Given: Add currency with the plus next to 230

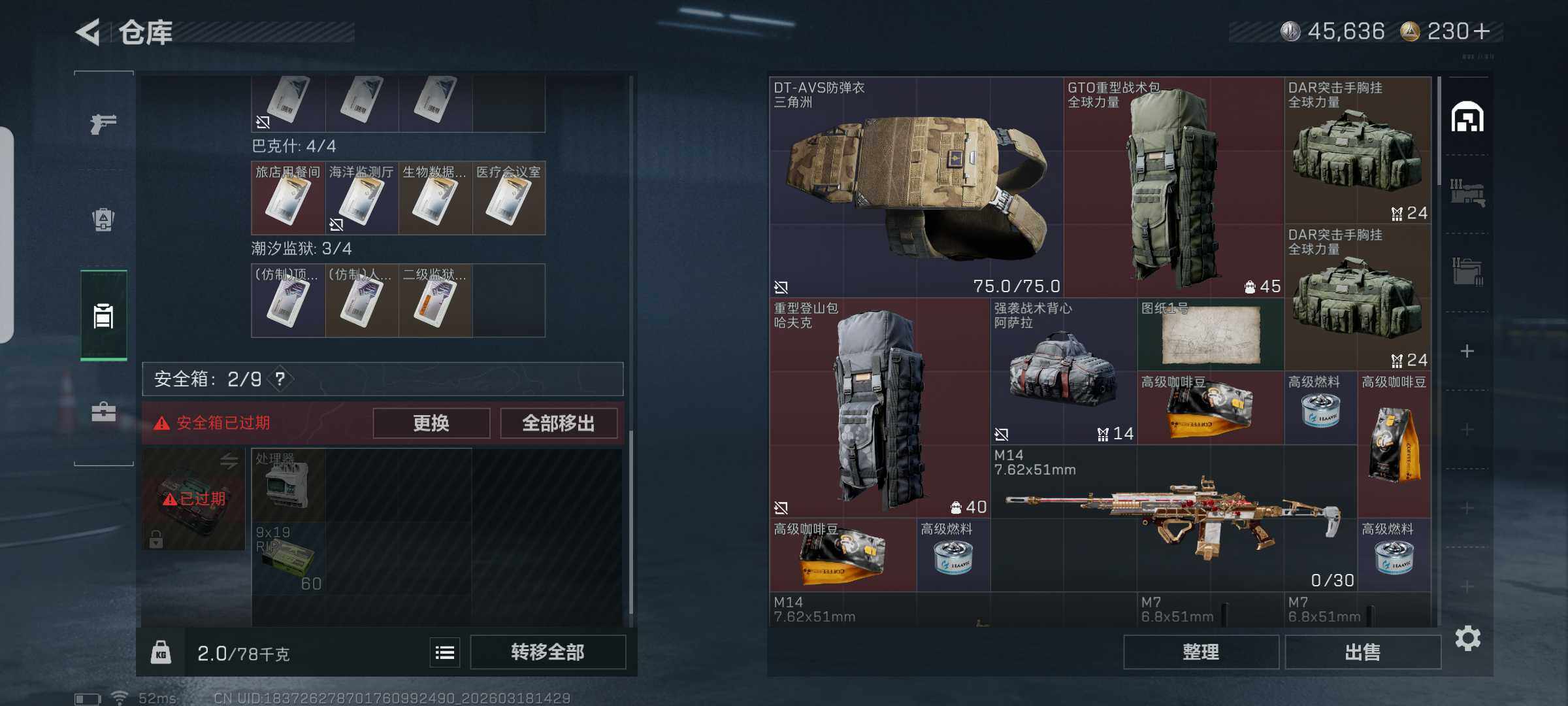Looking at the screenshot, I should point(1482,31).
